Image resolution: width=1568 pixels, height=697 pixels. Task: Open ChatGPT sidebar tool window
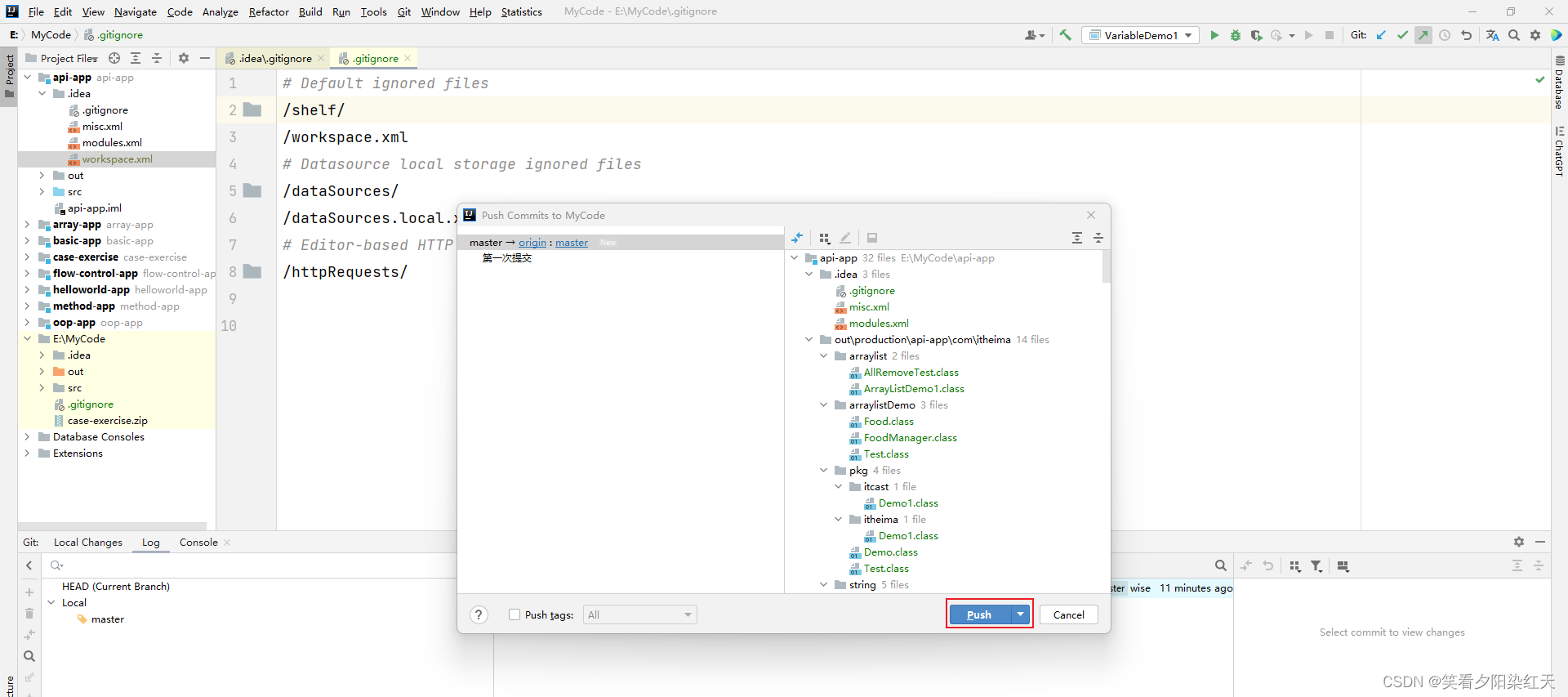coord(1560,150)
